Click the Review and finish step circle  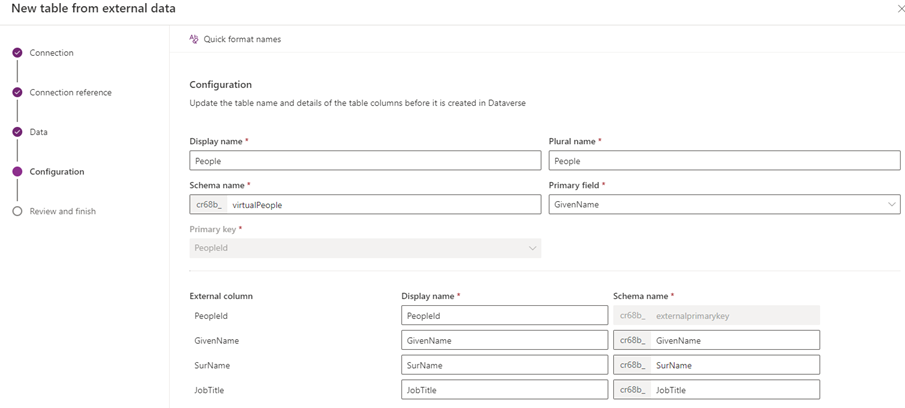coord(17,211)
